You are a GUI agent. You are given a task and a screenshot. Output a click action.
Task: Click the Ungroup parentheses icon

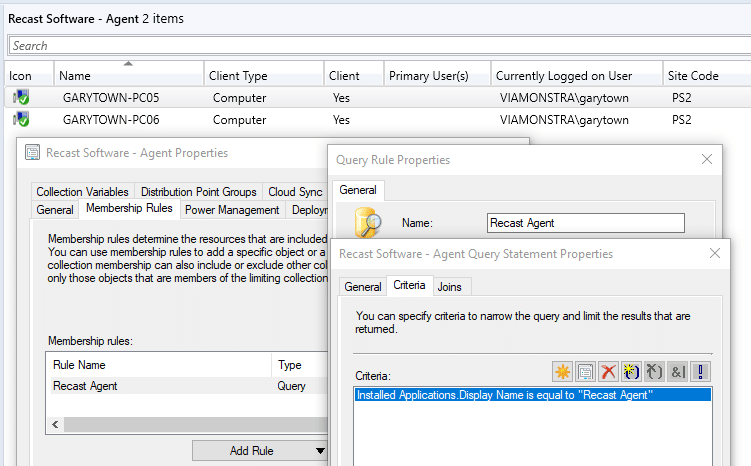(655, 372)
